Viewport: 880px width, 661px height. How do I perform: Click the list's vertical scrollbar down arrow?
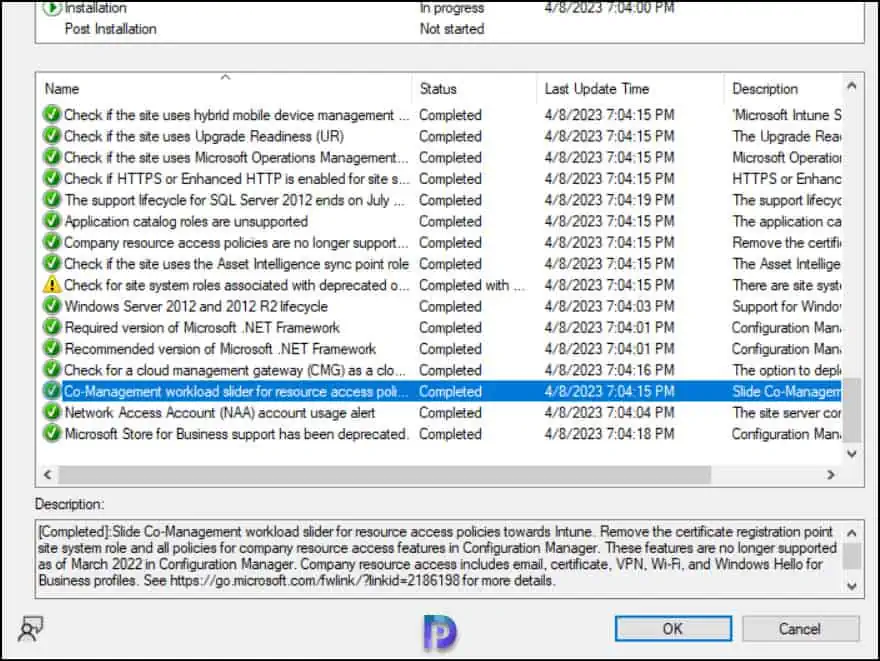(852, 454)
